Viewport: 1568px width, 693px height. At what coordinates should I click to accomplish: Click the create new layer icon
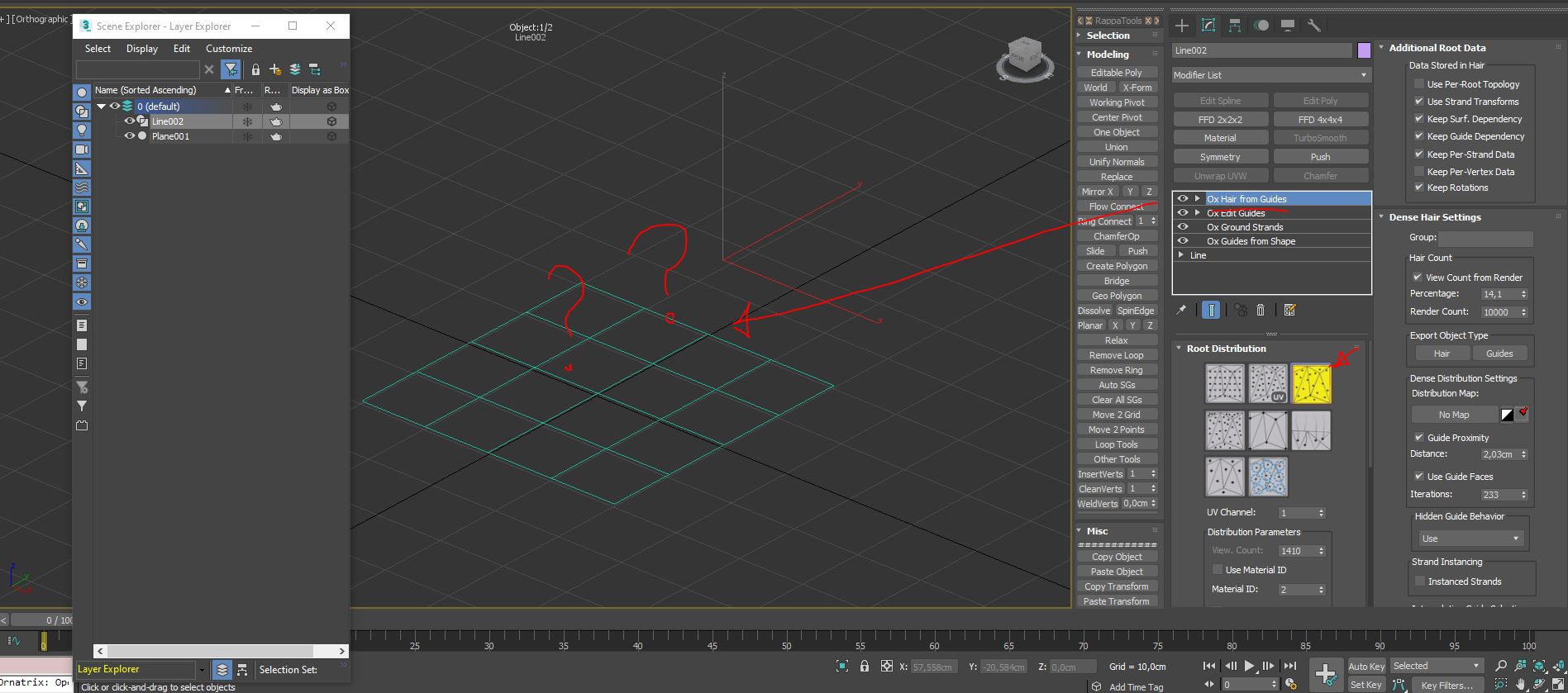click(275, 69)
